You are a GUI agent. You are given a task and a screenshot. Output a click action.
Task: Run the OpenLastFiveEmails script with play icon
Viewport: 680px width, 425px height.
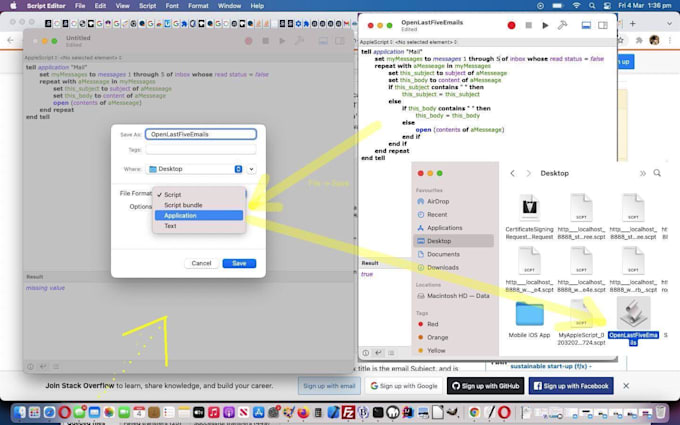click(x=545, y=26)
